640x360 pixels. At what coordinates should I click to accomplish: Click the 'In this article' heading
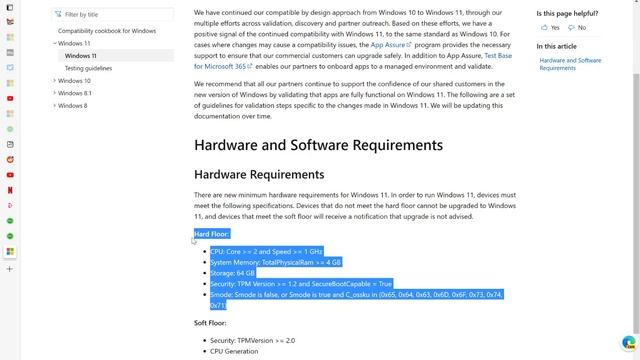point(556,46)
